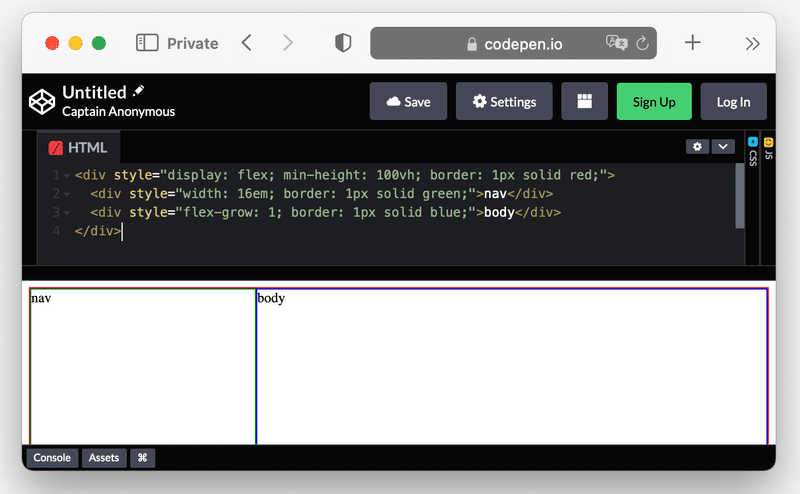Click the translate page icon
This screenshot has width=800, height=494.
[x=616, y=43]
